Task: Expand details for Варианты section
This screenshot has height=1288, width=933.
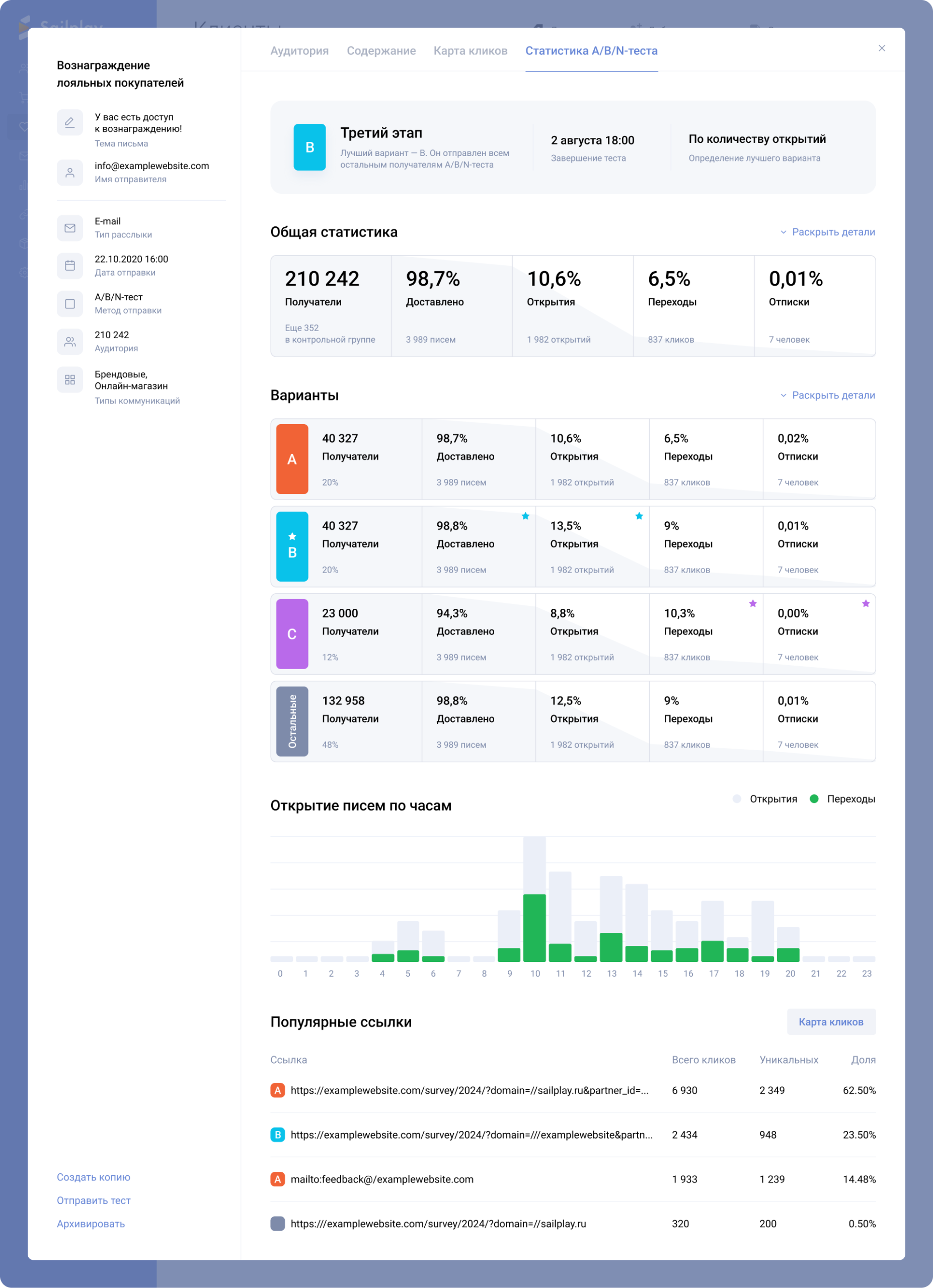Action: pyautogui.click(x=827, y=395)
